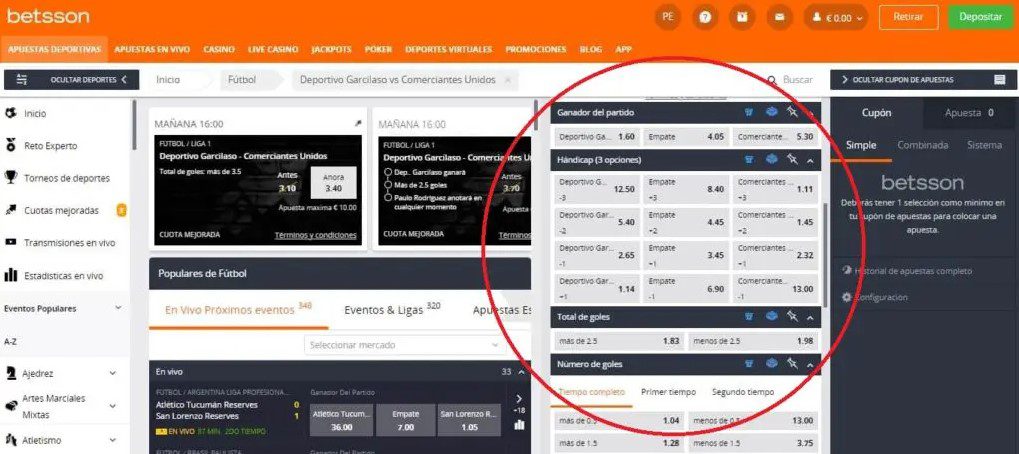Viewport: 1019px width, 454px height.
Task: Click the stats icon in Total de goles
Action: tap(771, 316)
